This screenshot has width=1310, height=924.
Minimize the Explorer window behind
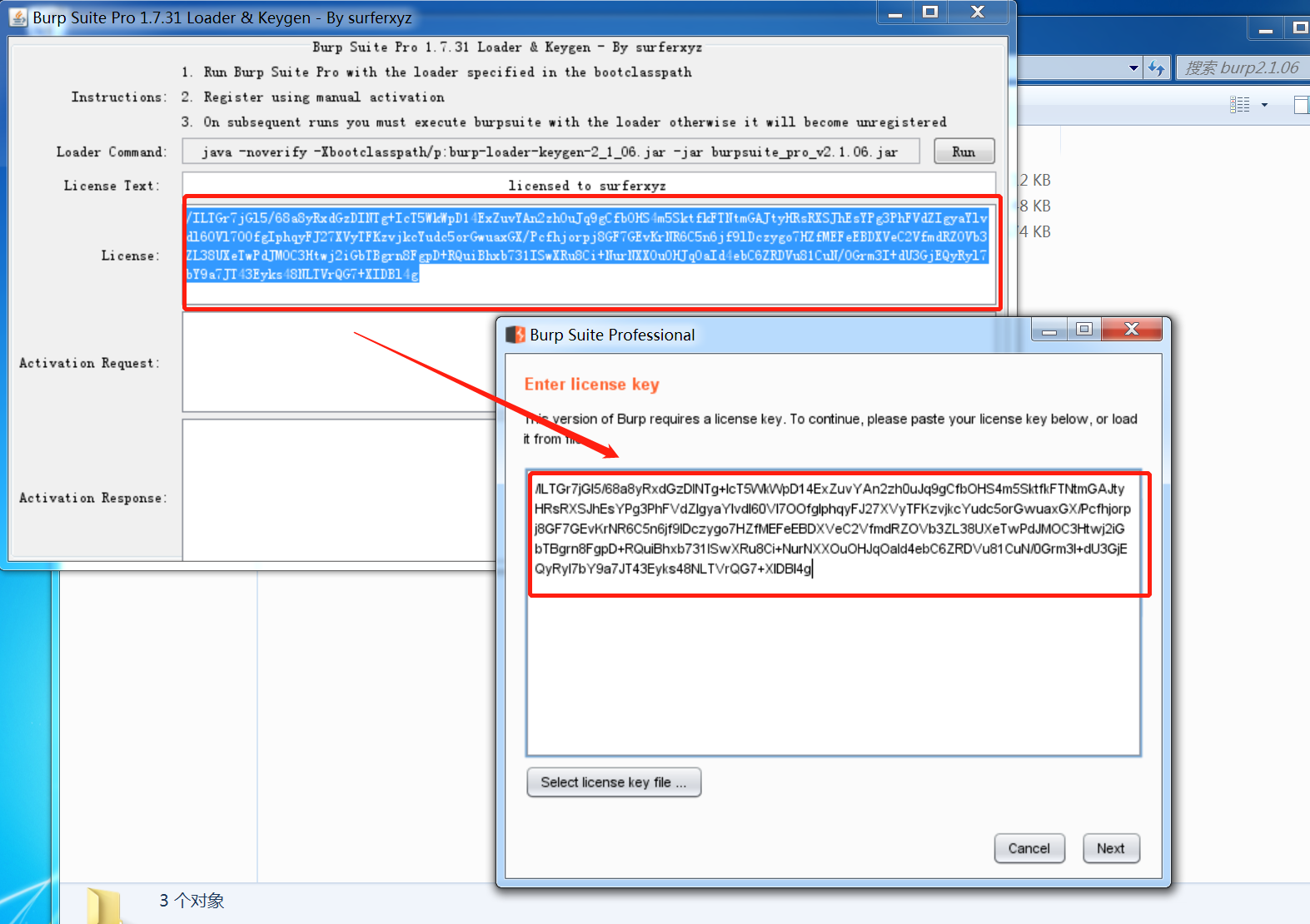click(x=1266, y=29)
